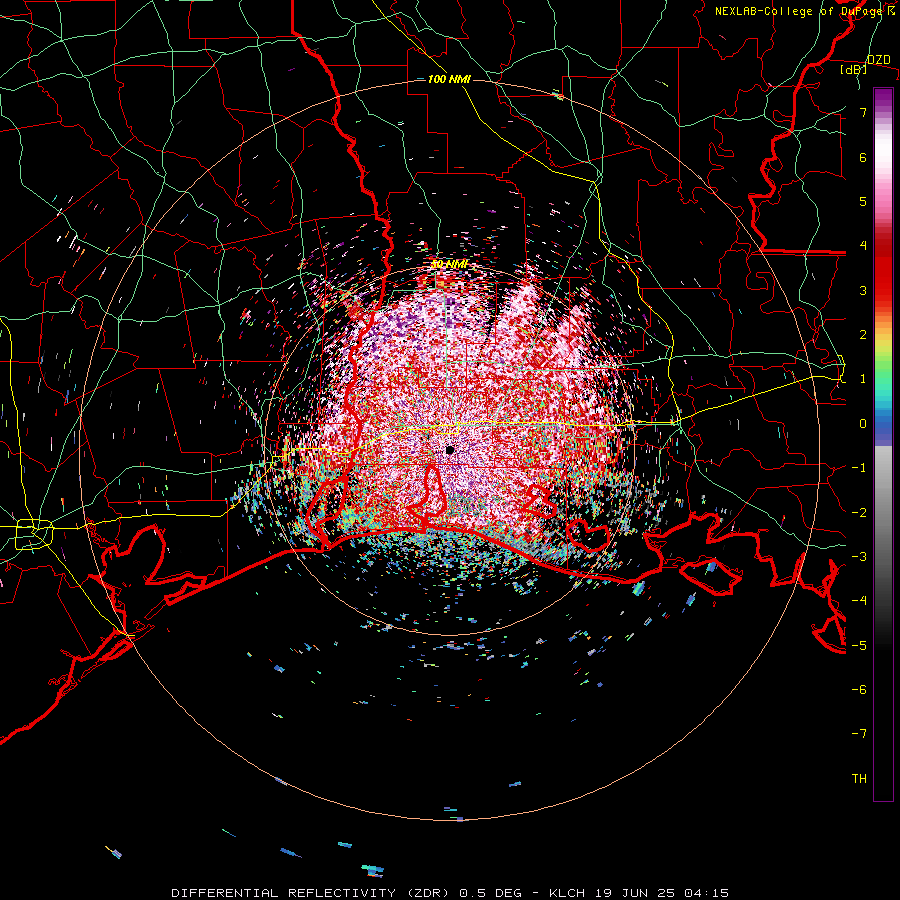Click the -1 dB value on color scale
Image resolution: width=900 pixels, height=900 pixels.
coord(859,468)
